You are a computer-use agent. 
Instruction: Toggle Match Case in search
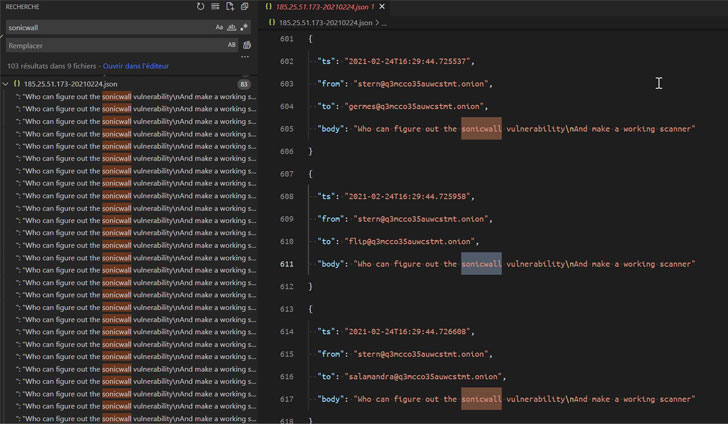(220, 27)
